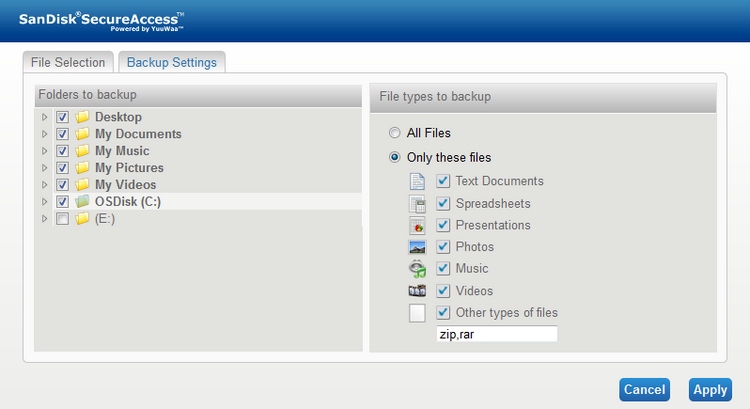Screen dimensions: 750x409
Task: Click the Apply button
Action: pyautogui.click(x=710, y=390)
